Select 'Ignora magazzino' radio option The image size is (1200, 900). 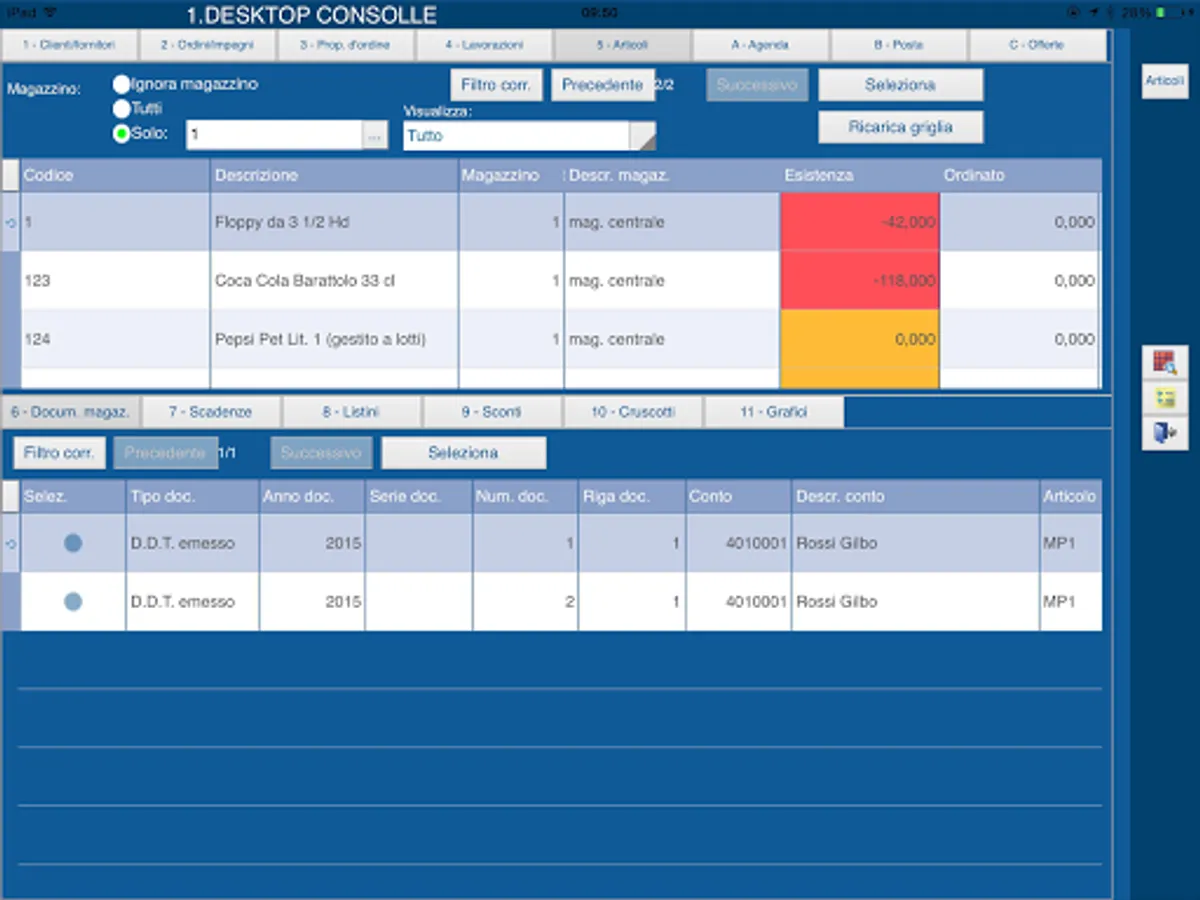pos(121,85)
